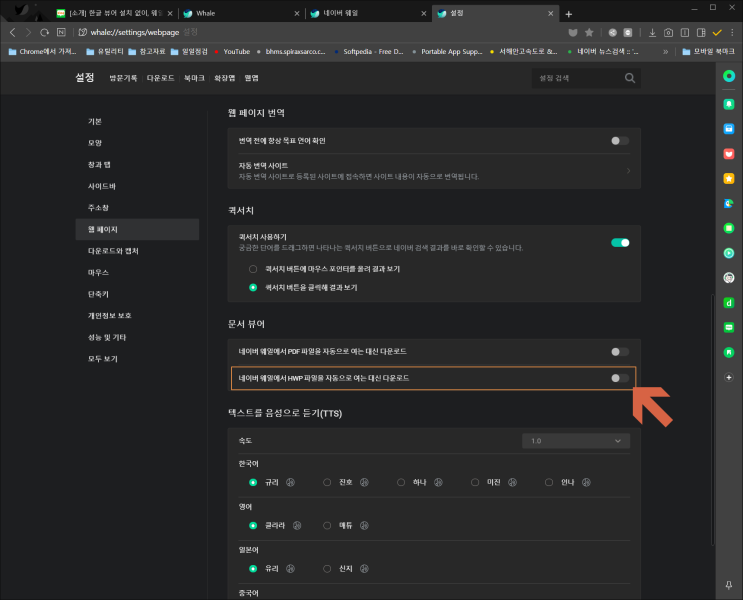Choose the 하나 Korean voice radio
This screenshot has width=743, height=600.
pyautogui.click(x=401, y=482)
